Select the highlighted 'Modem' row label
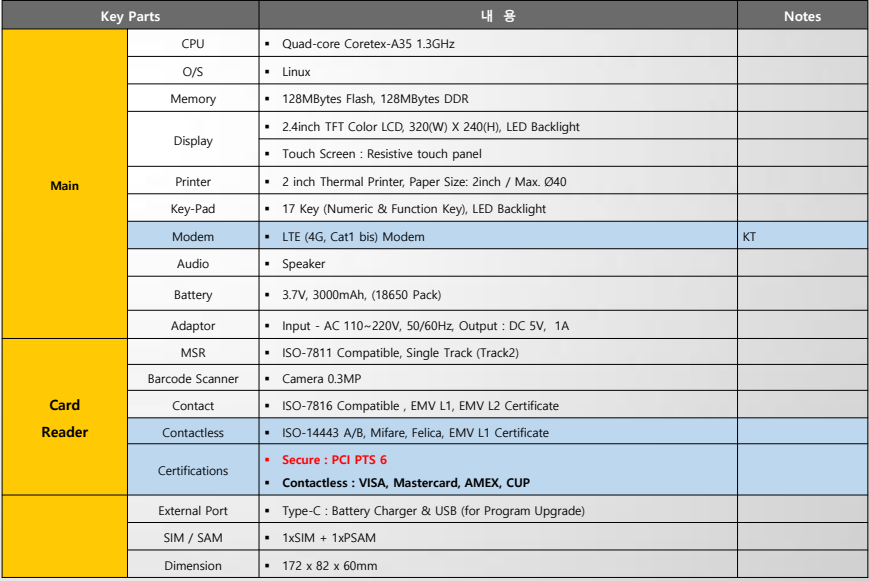Image resolution: width=870 pixels, height=581 pixels. coord(193,237)
